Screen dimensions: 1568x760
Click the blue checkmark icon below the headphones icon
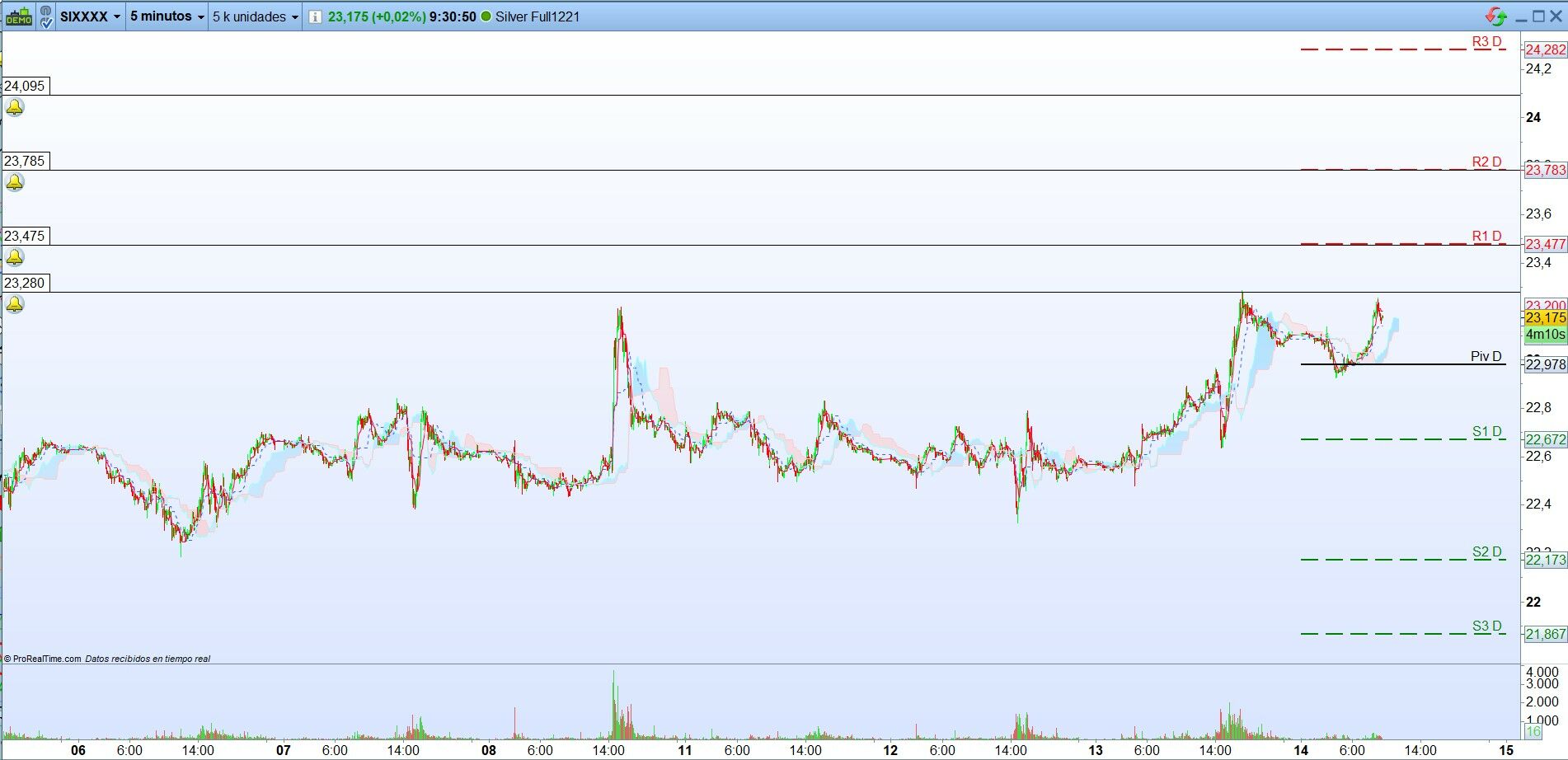click(47, 23)
